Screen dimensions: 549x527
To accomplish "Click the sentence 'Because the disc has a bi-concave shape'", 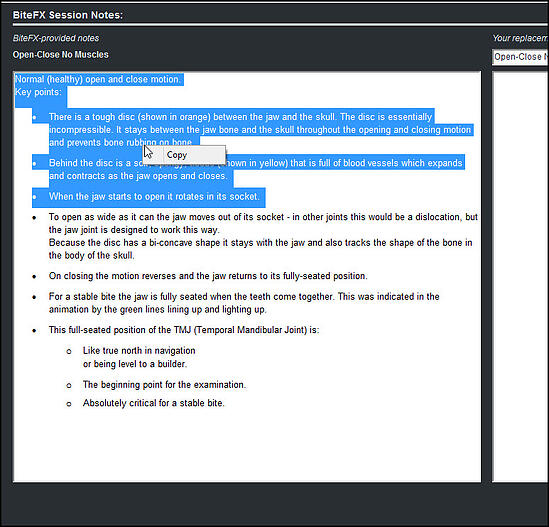I will (x=260, y=249).
